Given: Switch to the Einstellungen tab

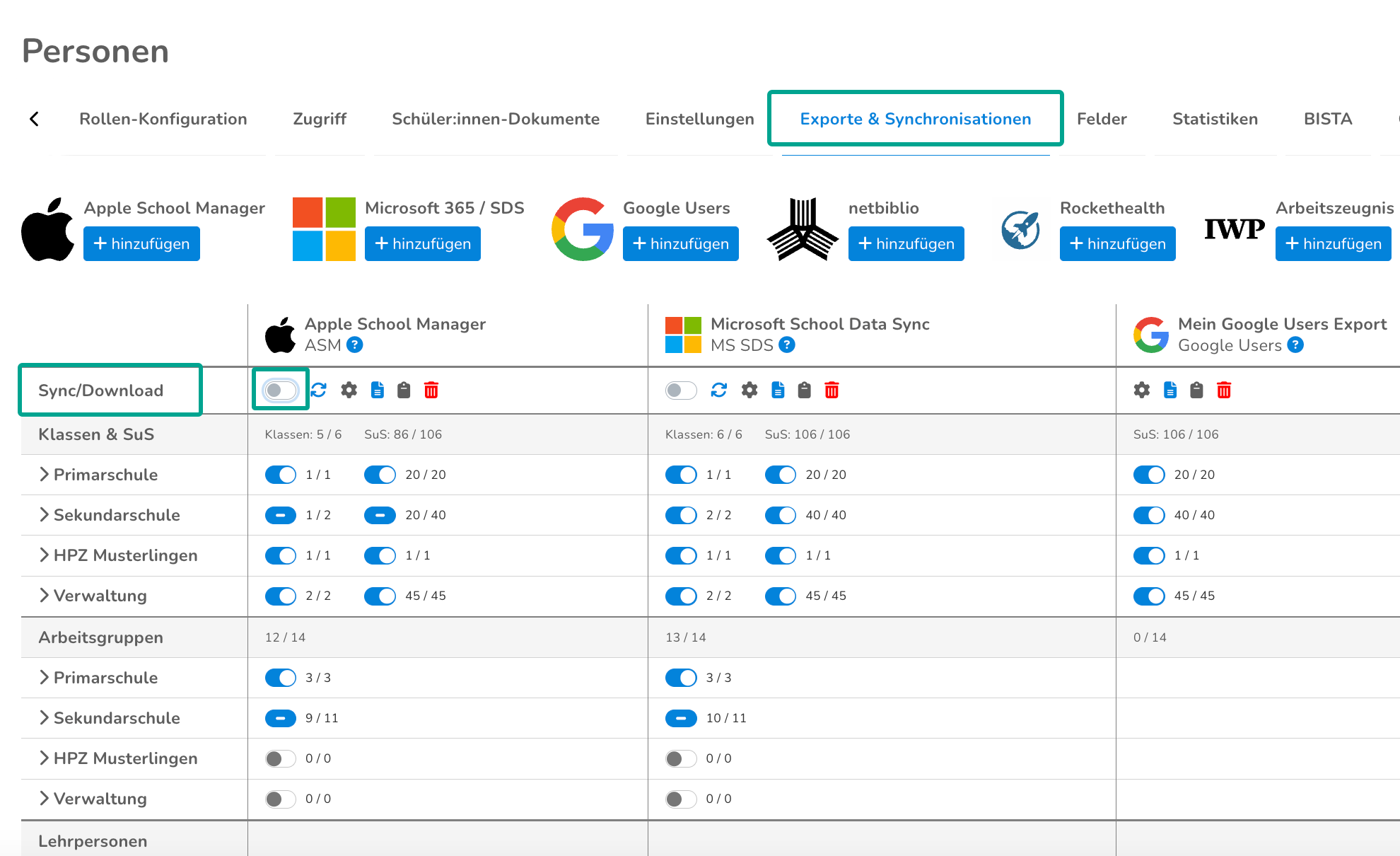Looking at the screenshot, I should [699, 119].
